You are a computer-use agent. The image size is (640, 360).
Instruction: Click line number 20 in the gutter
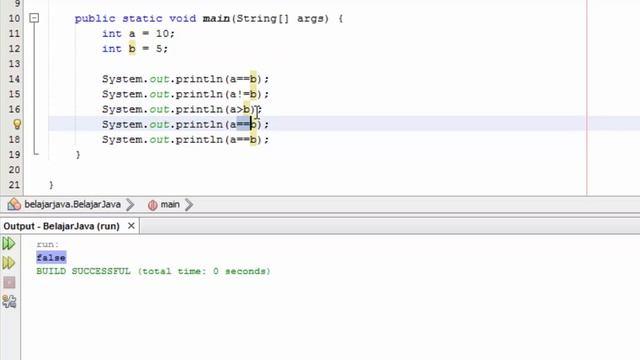(x=14, y=169)
